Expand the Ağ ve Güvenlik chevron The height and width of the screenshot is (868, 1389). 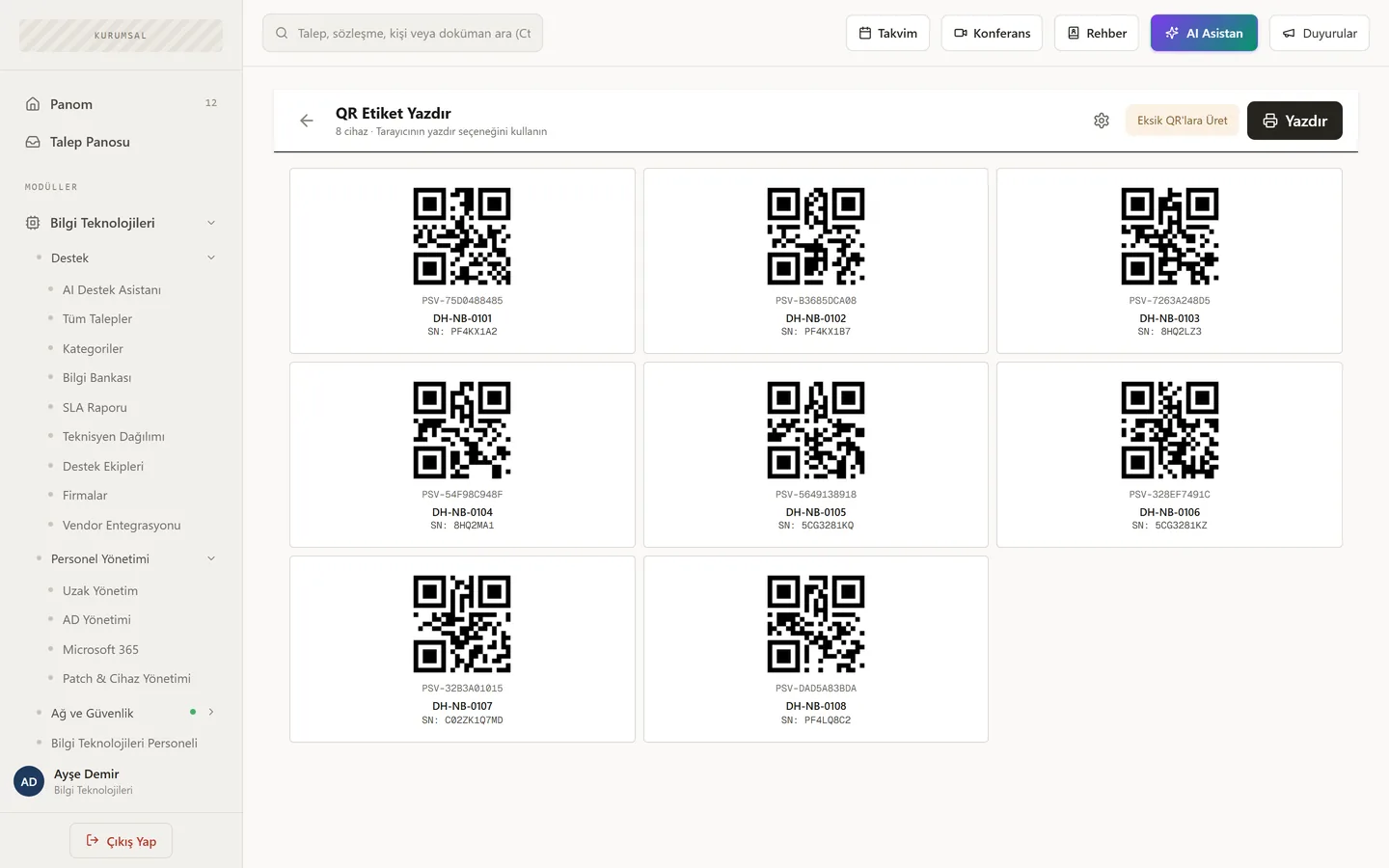click(x=211, y=713)
